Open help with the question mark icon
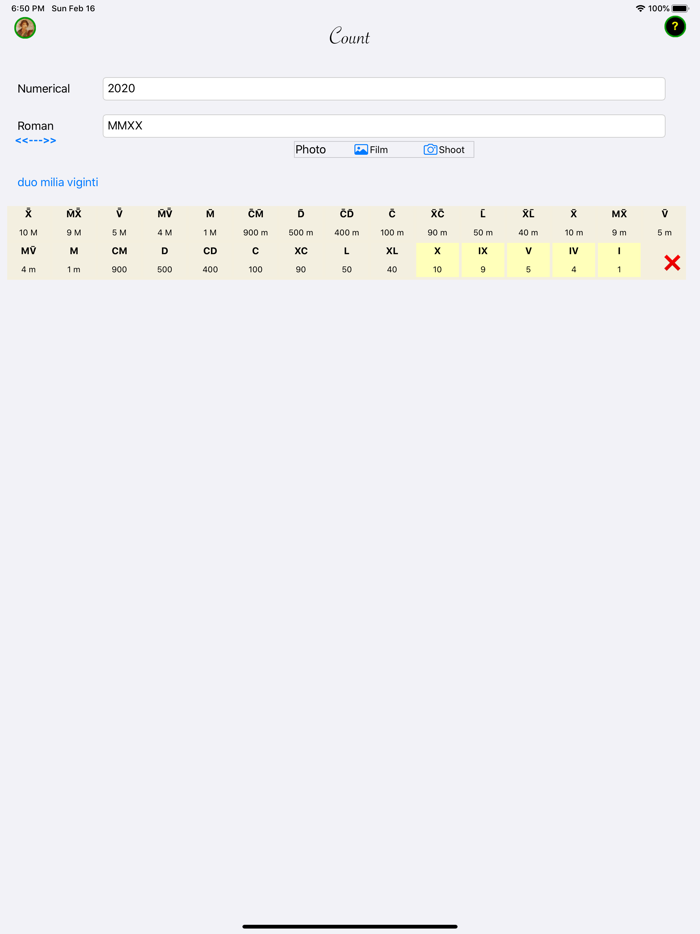 [x=674, y=27]
